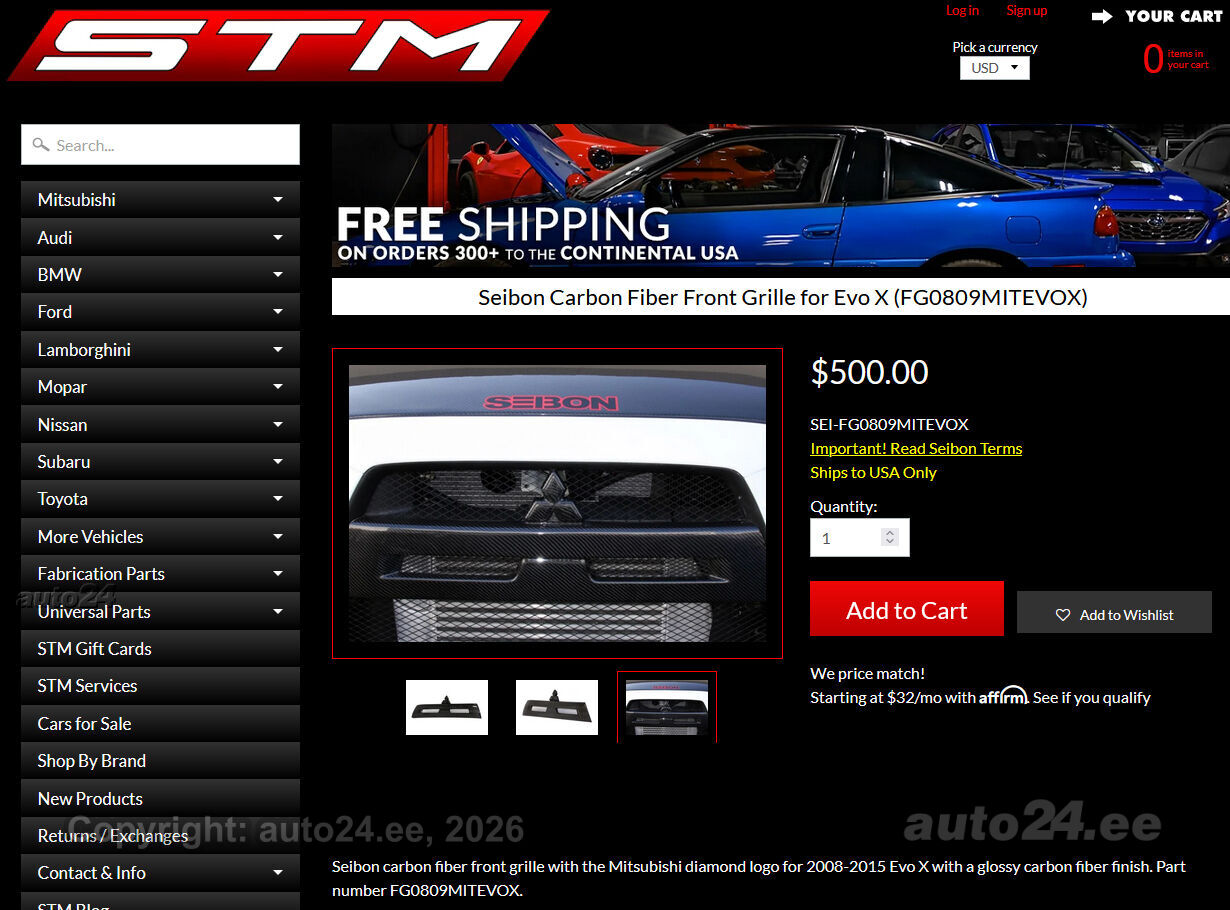Expand the Universal Parts menu arrow
Viewport: 1230px width, 910px height.
[x=278, y=611]
